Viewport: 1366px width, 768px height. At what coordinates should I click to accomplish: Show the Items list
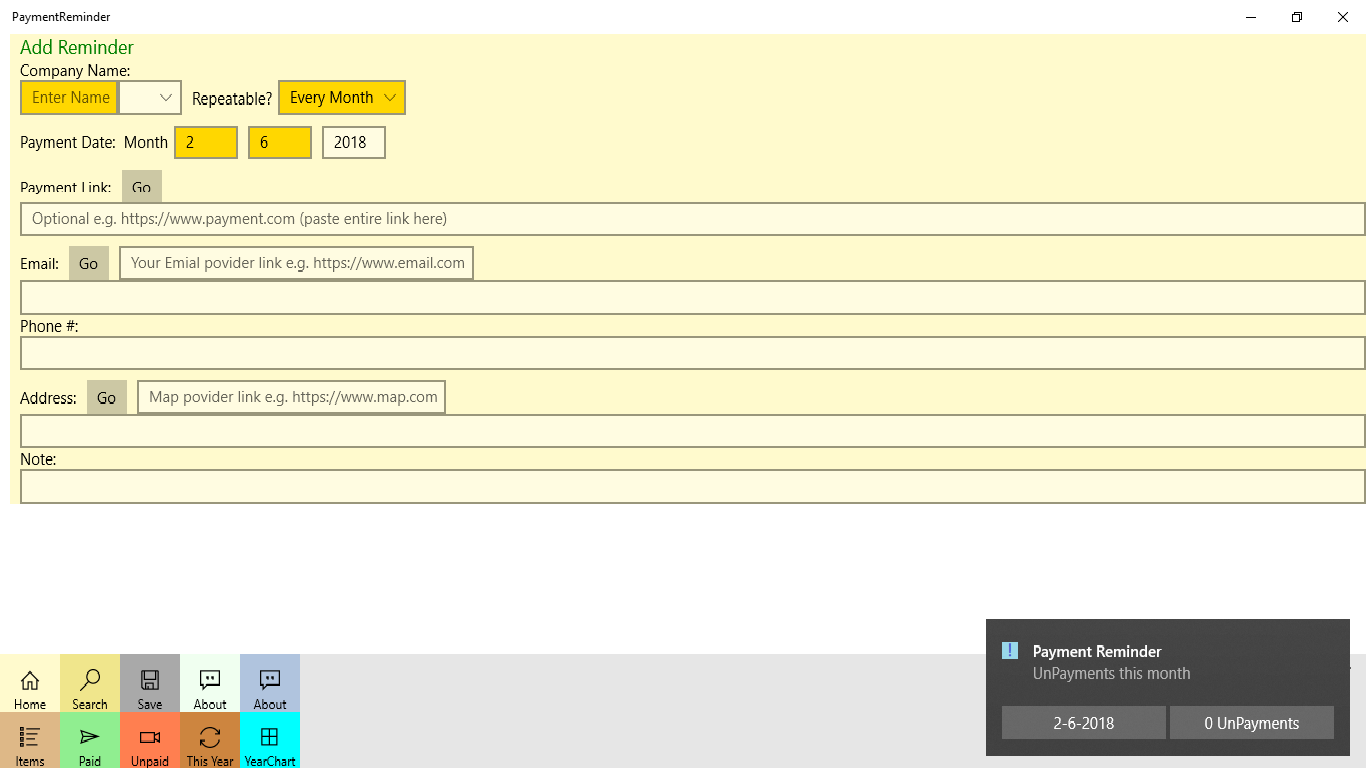30,740
